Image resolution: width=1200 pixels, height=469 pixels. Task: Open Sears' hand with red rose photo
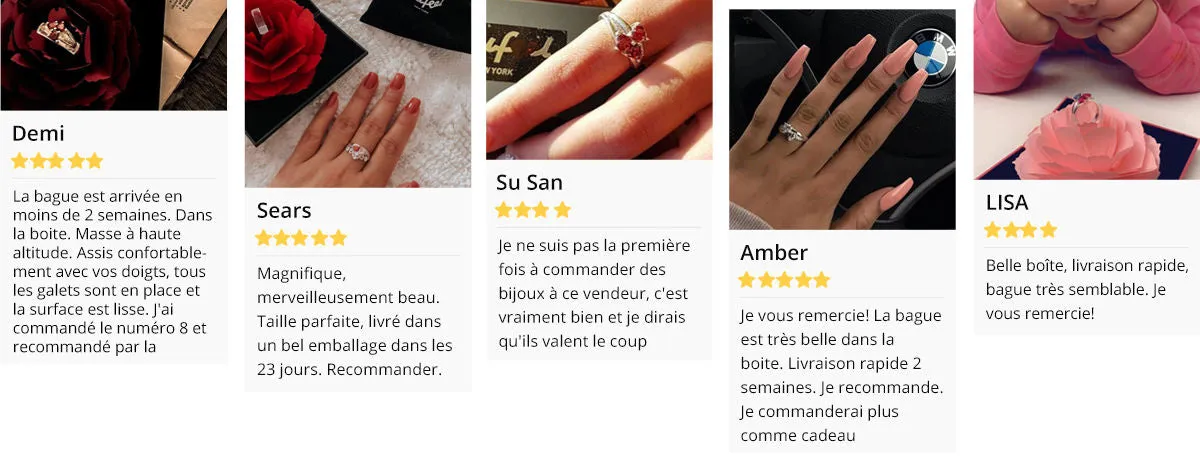pyautogui.click(x=358, y=94)
